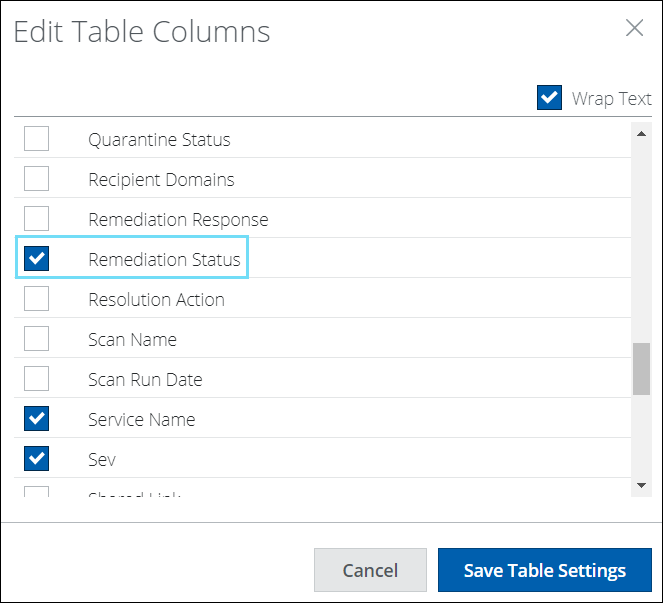Enable the Quarantine Status column checkbox
The image size is (663, 603).
37,139
